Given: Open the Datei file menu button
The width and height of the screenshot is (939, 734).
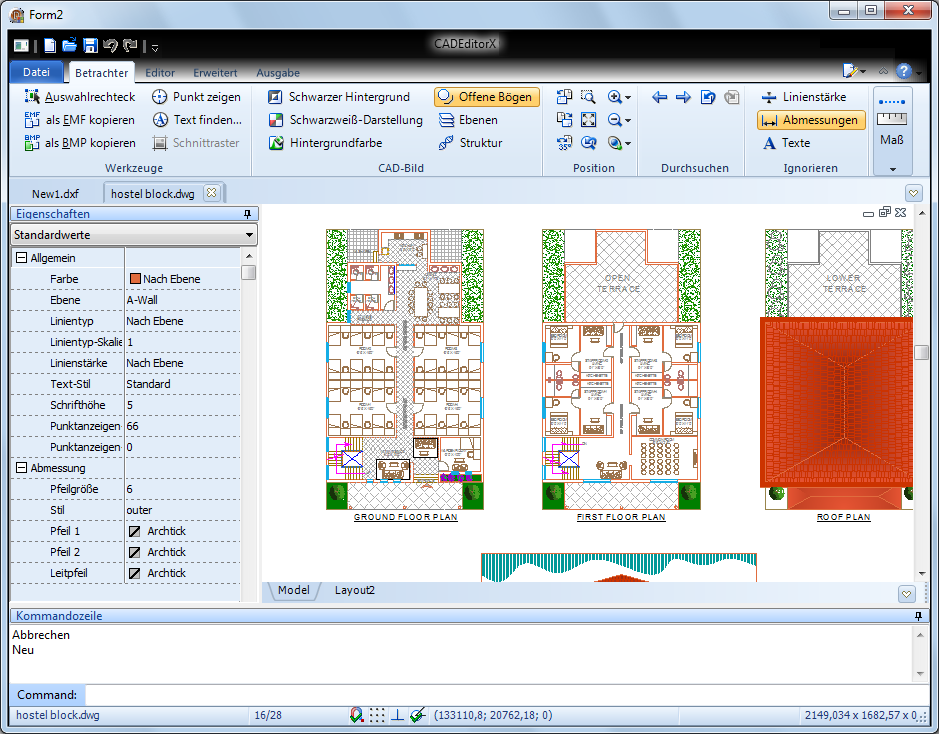Looking at the screenshot, I should (x=36, y=72).
